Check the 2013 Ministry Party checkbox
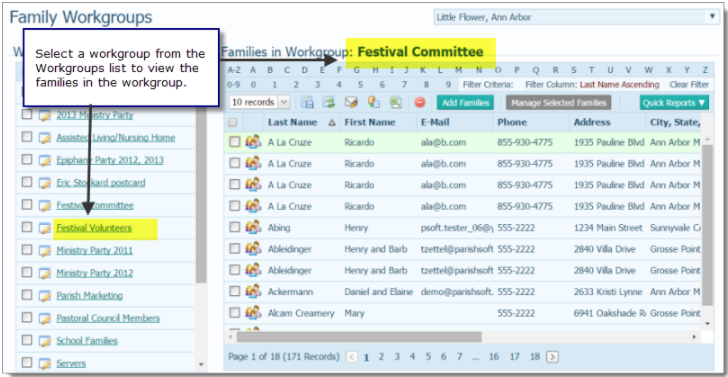728x377 pixels. click(27, 114)
